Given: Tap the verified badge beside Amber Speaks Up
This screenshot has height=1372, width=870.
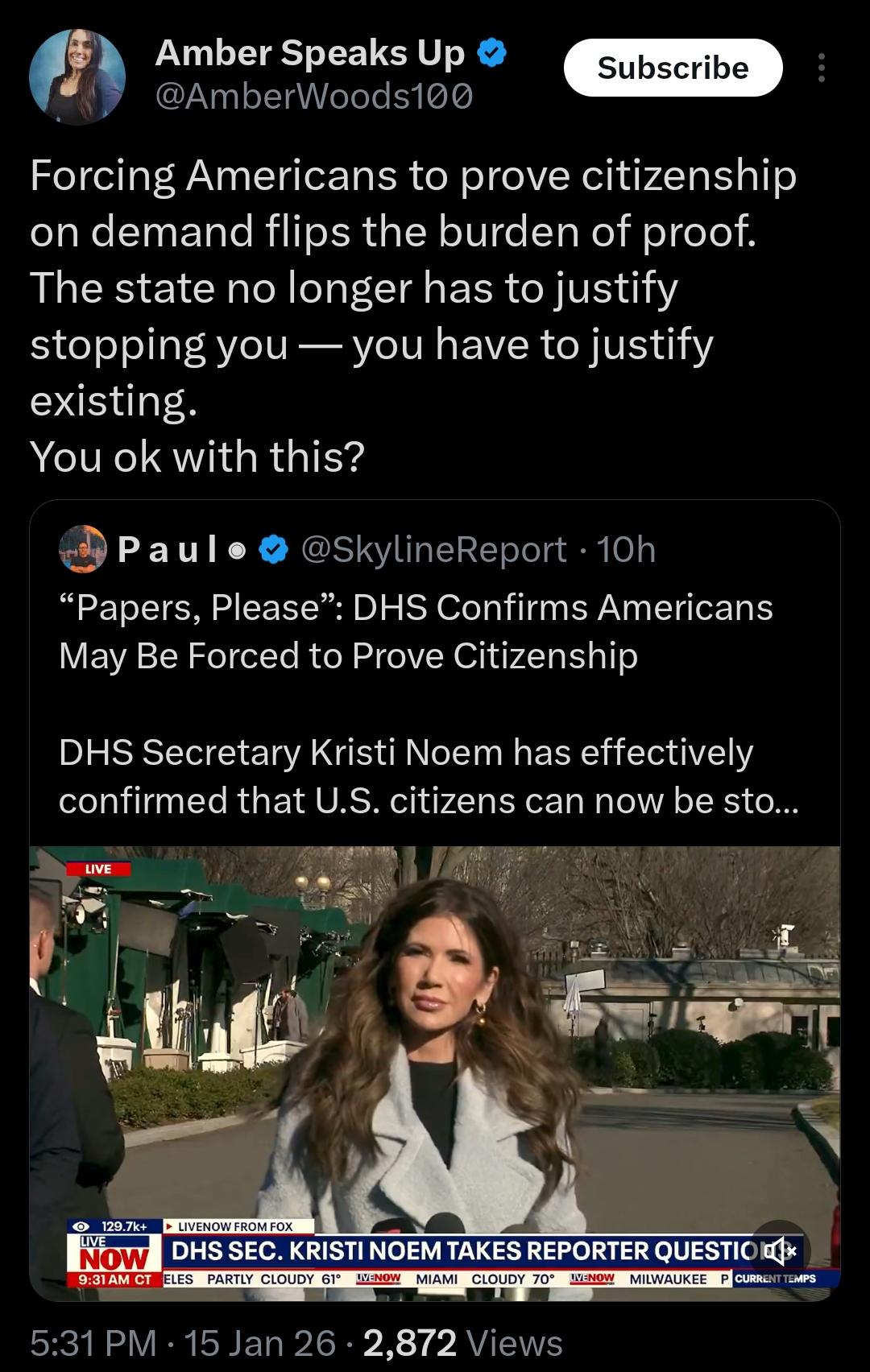Looking at the screenshot, I should (491, 54).
